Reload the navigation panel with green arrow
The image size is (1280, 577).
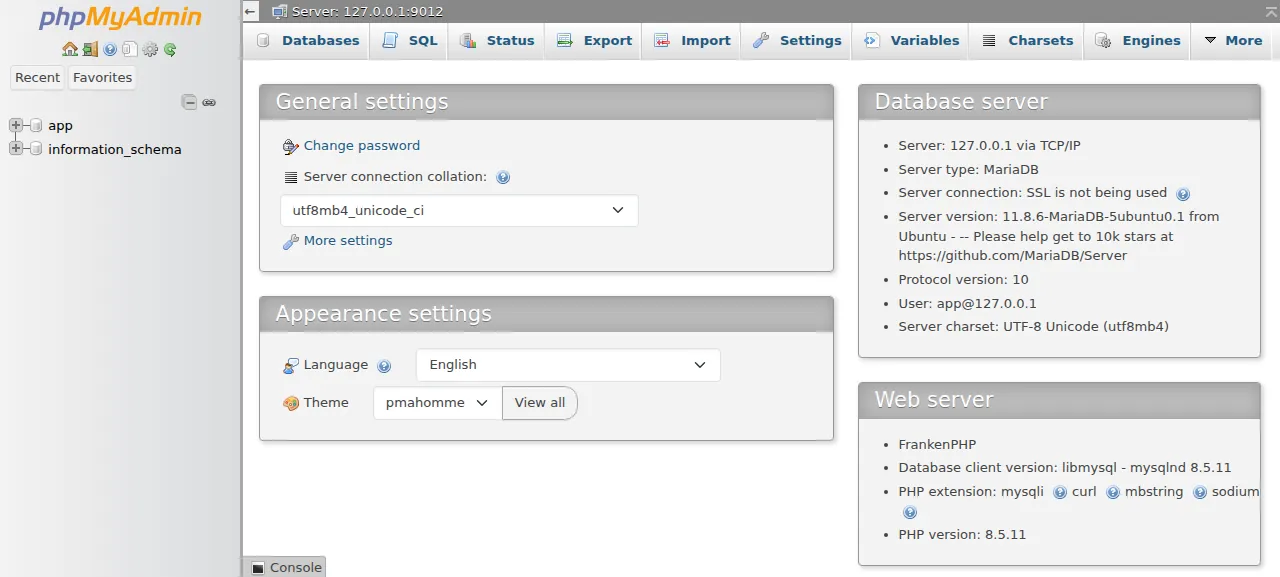coord(170,49)
